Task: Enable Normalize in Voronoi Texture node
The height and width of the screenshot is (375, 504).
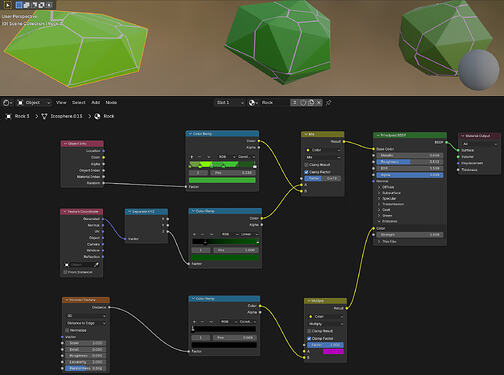Action: point(67,330)
